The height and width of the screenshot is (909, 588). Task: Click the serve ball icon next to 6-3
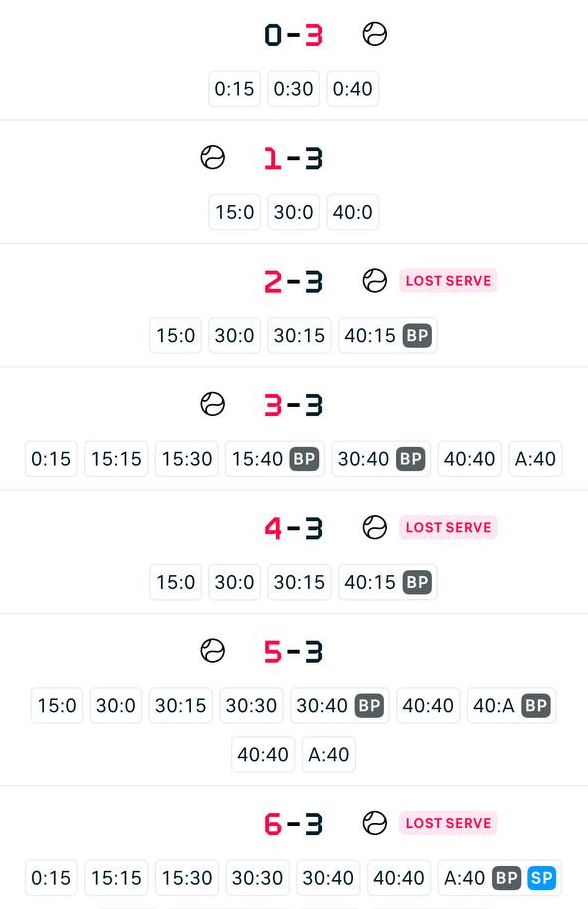pos(375,823)
